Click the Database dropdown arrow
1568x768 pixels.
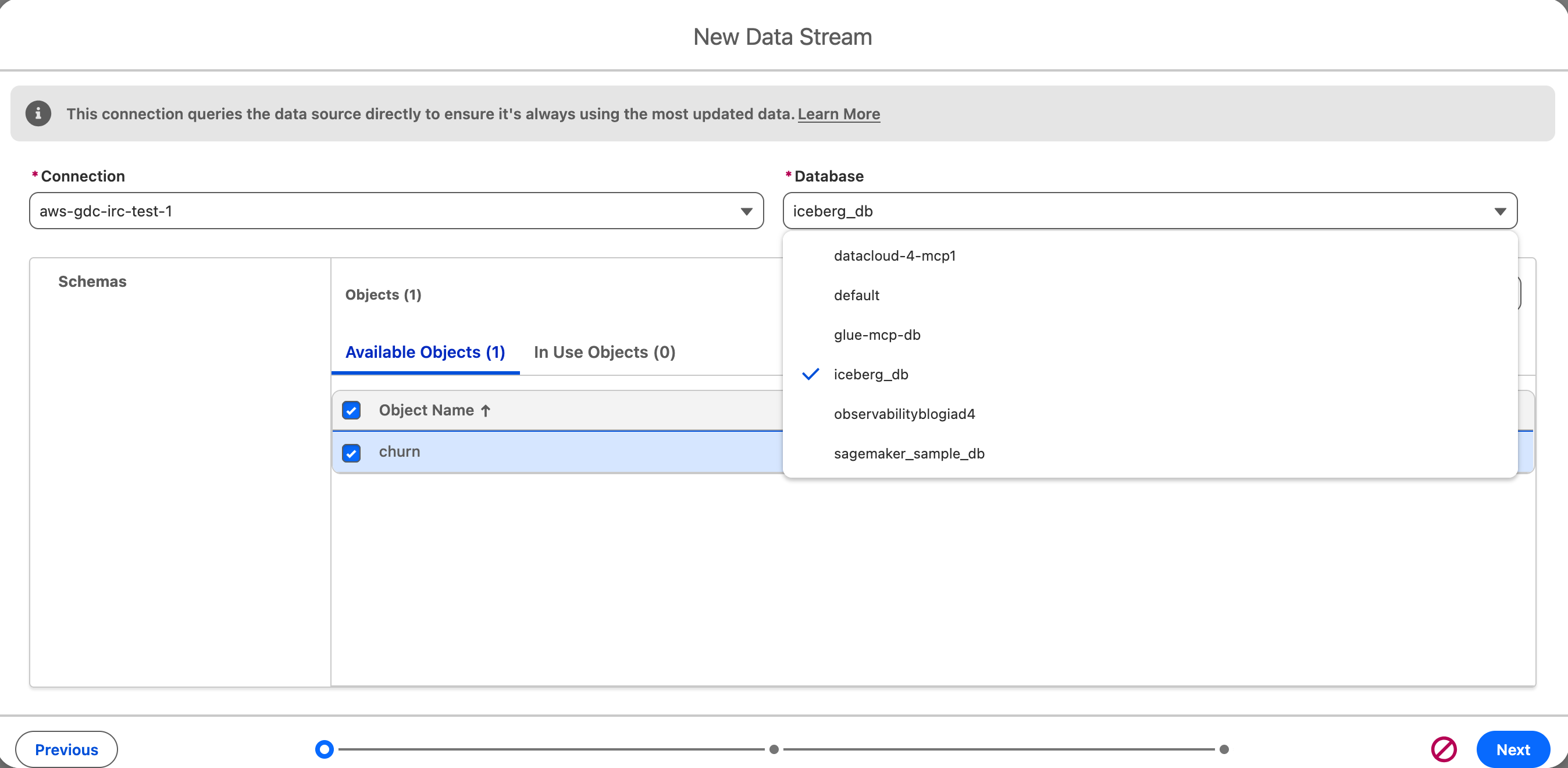point(1500,211)
